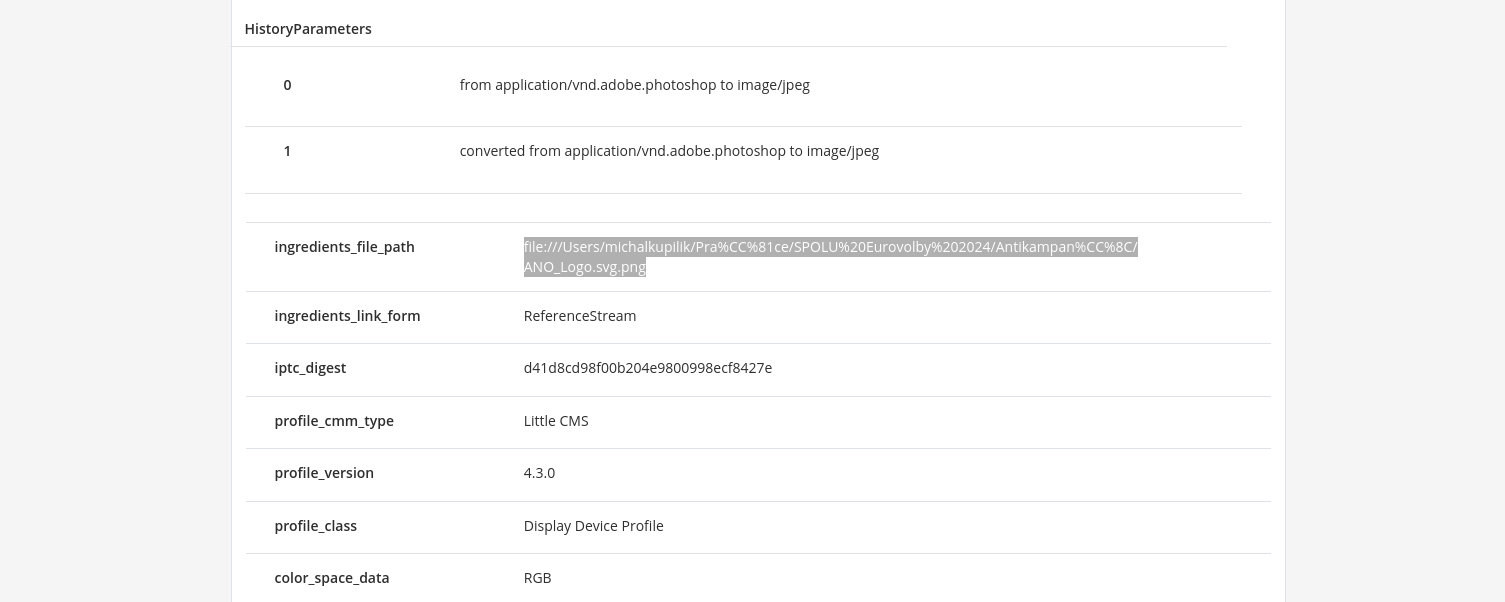1505x602 pixels.
Task: Click the ingredients_link_form label
Action: tap(347, 316)
